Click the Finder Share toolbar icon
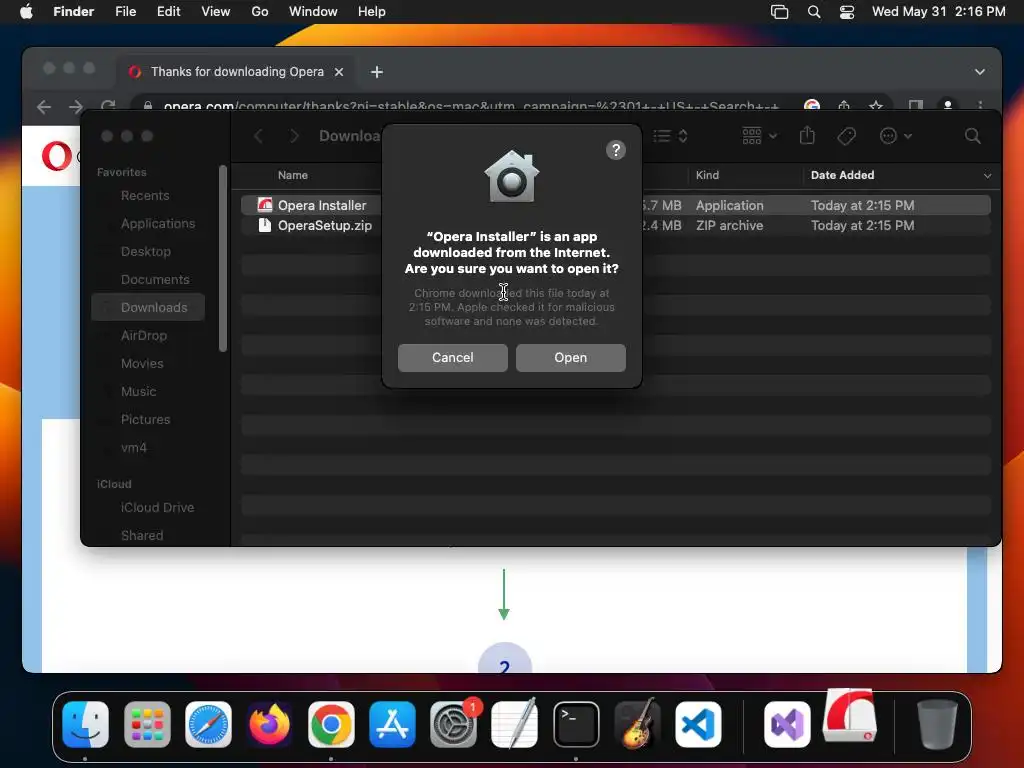This screenshot has width=1024, height=768. [807, 135]
